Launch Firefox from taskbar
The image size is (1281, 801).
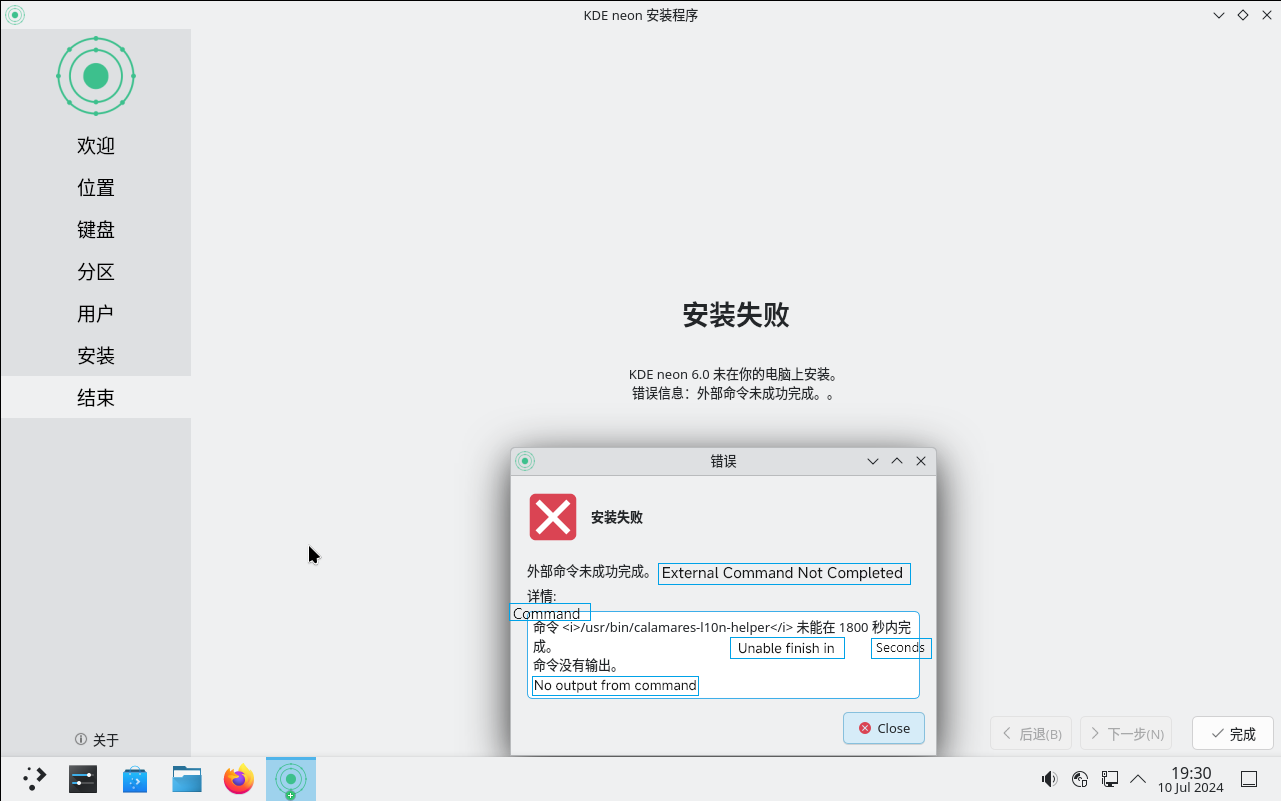(239, 779)
